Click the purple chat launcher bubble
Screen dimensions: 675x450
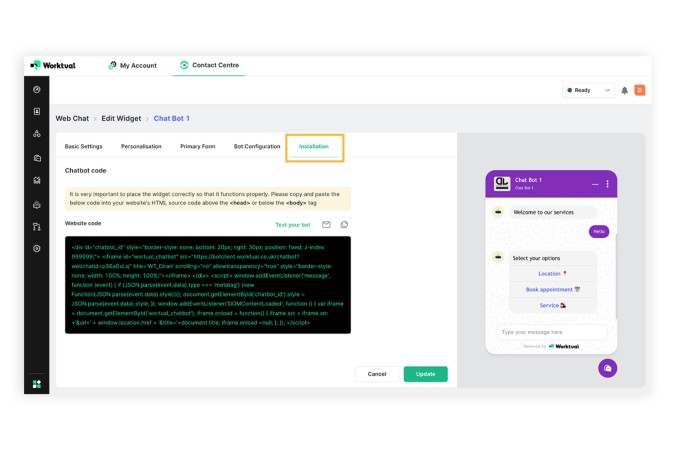(x=607, y=368)
